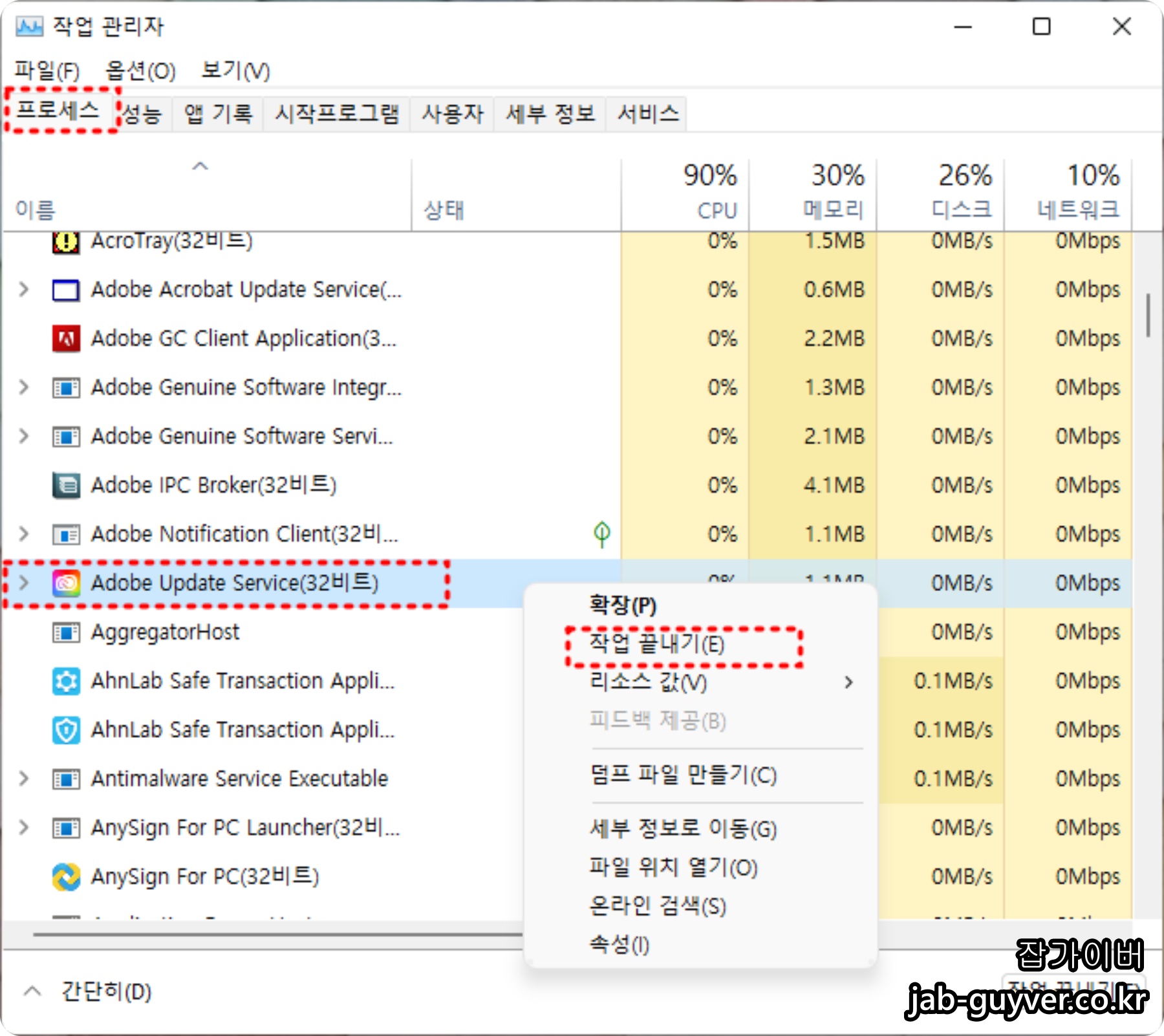Click the AnySign For PC icon

point(66,877)
